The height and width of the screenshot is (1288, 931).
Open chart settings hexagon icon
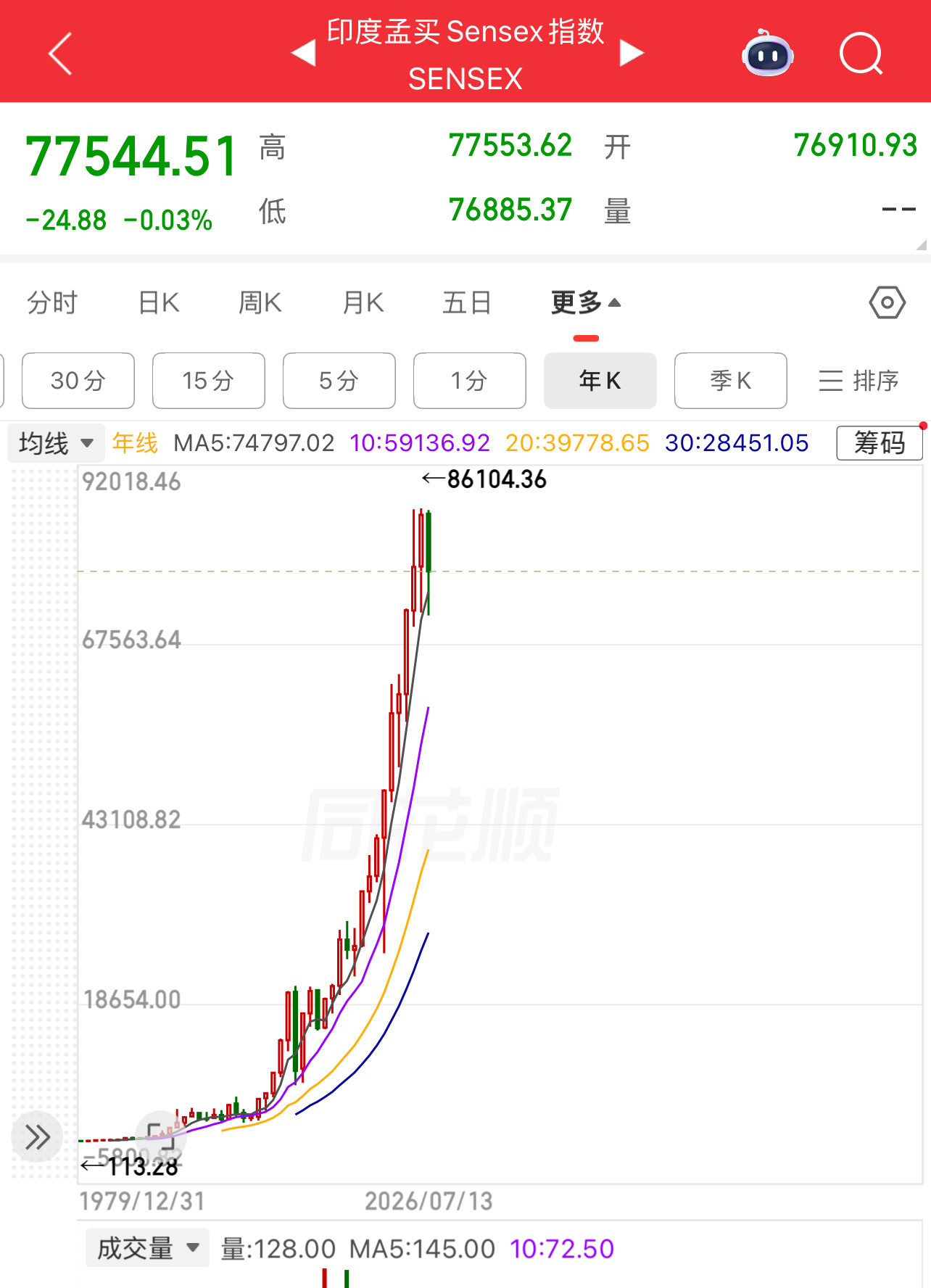point(887,302)
